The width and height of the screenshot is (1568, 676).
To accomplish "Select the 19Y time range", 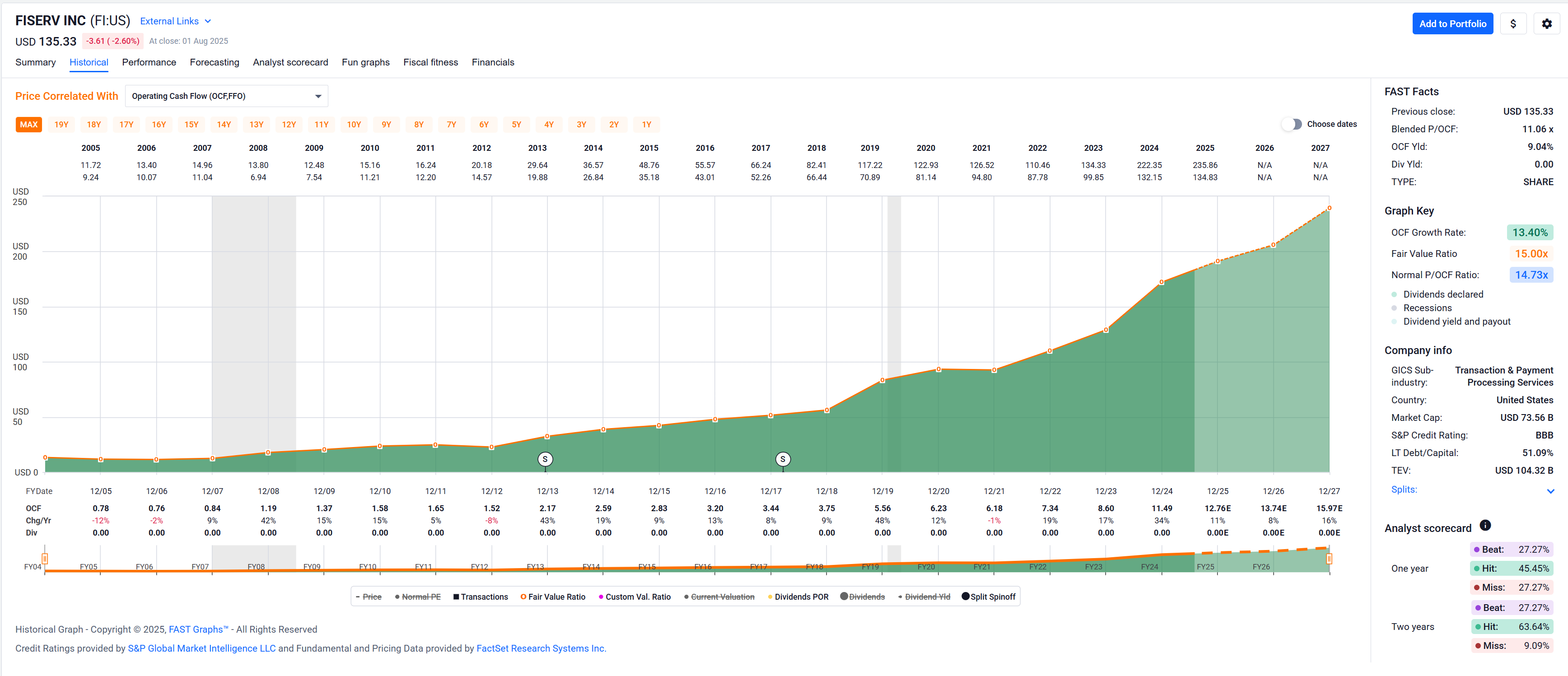I will click(61, 125).
